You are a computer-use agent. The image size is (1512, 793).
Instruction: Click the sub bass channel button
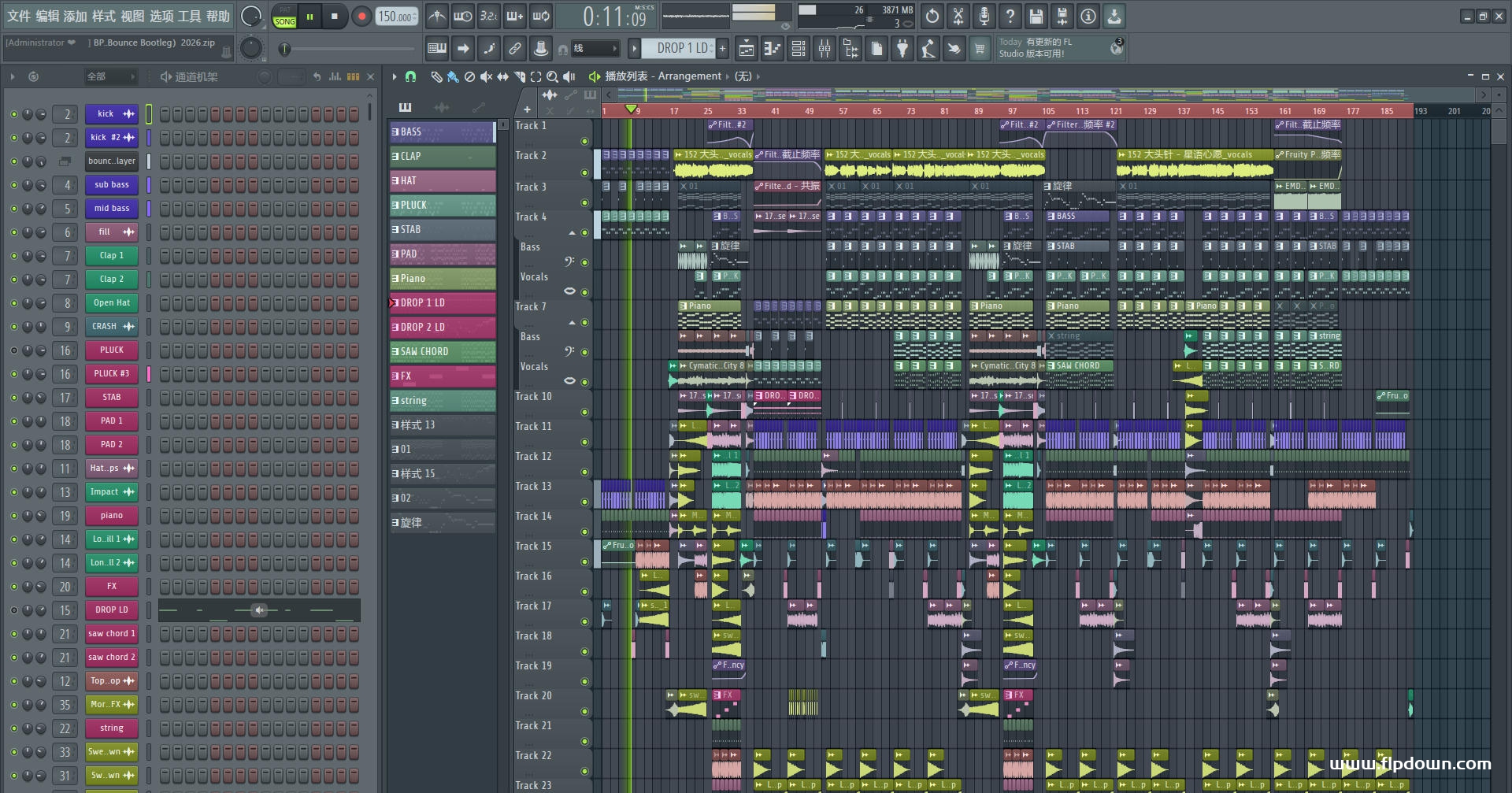pos(112,185)
